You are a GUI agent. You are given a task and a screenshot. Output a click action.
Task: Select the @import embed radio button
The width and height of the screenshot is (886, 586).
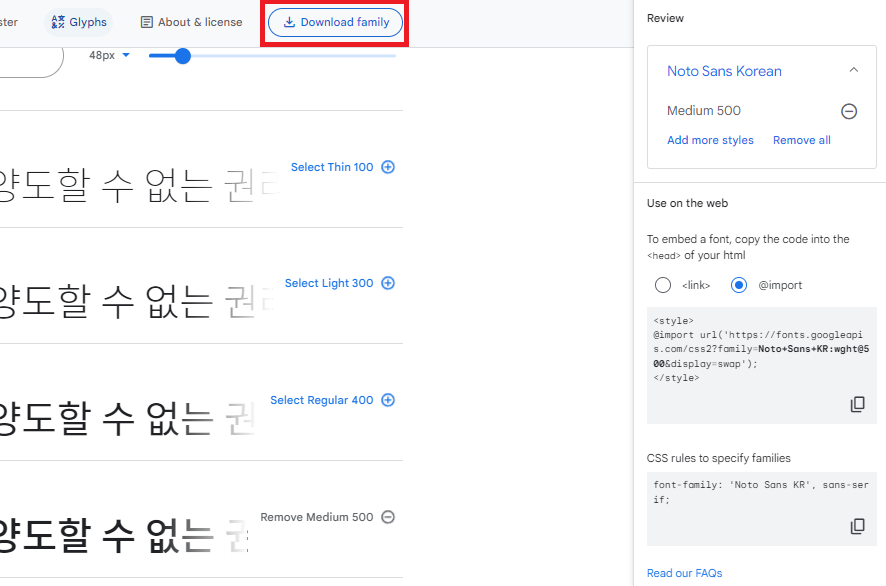[x=739, y=285]
